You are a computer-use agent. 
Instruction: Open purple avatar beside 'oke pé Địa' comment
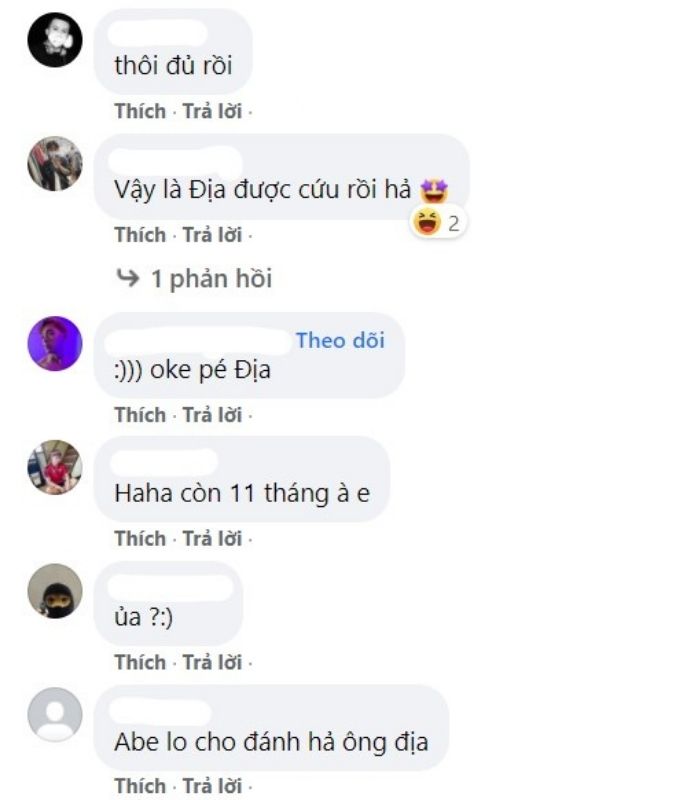pos(55,343)
